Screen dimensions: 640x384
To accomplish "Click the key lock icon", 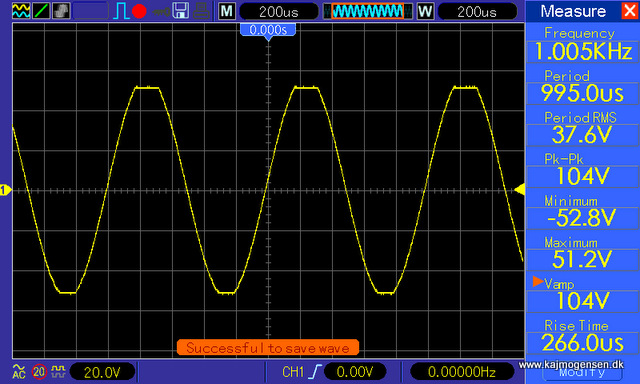I will (x=161, y=12).
